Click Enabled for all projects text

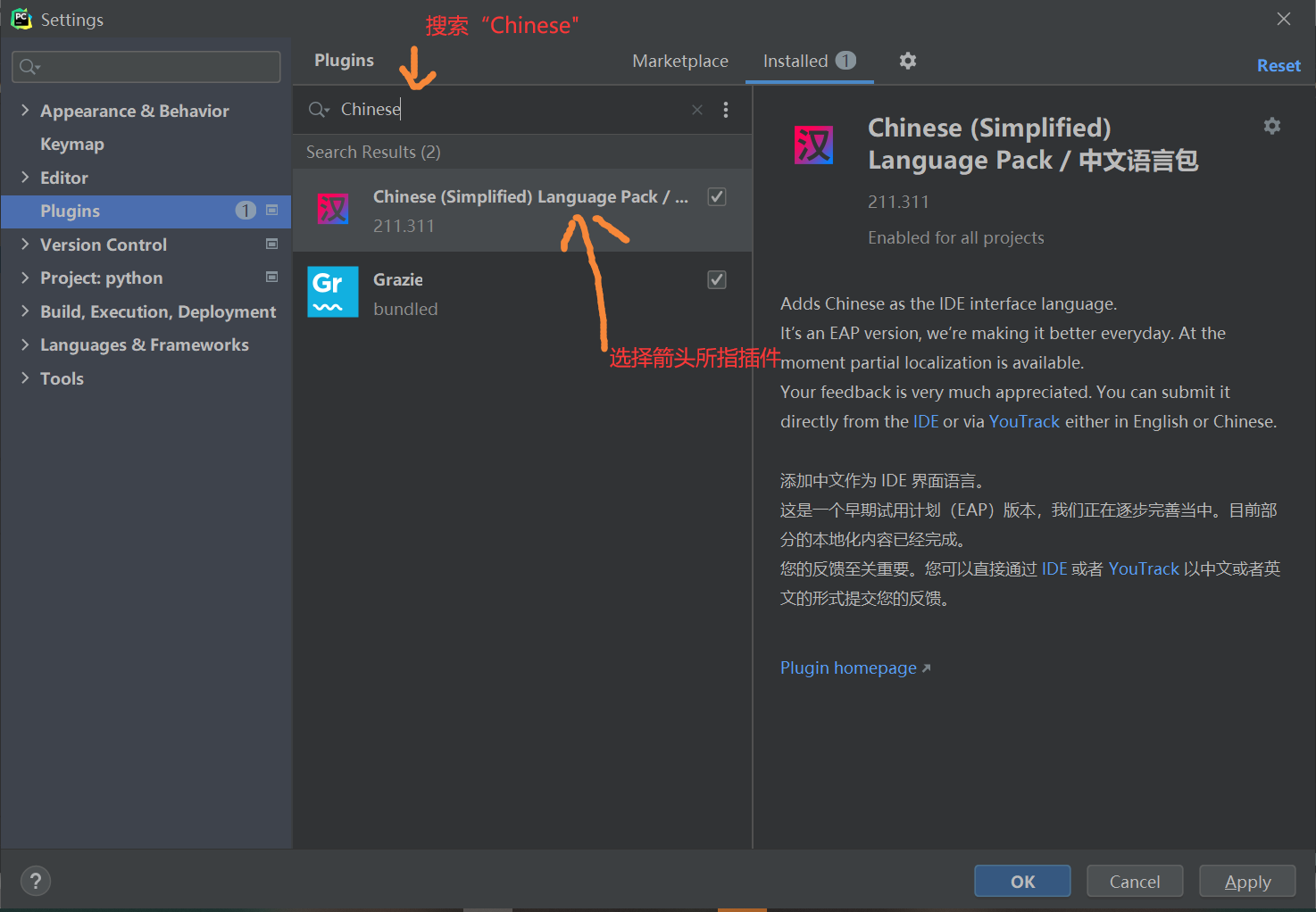pos(956,237)
